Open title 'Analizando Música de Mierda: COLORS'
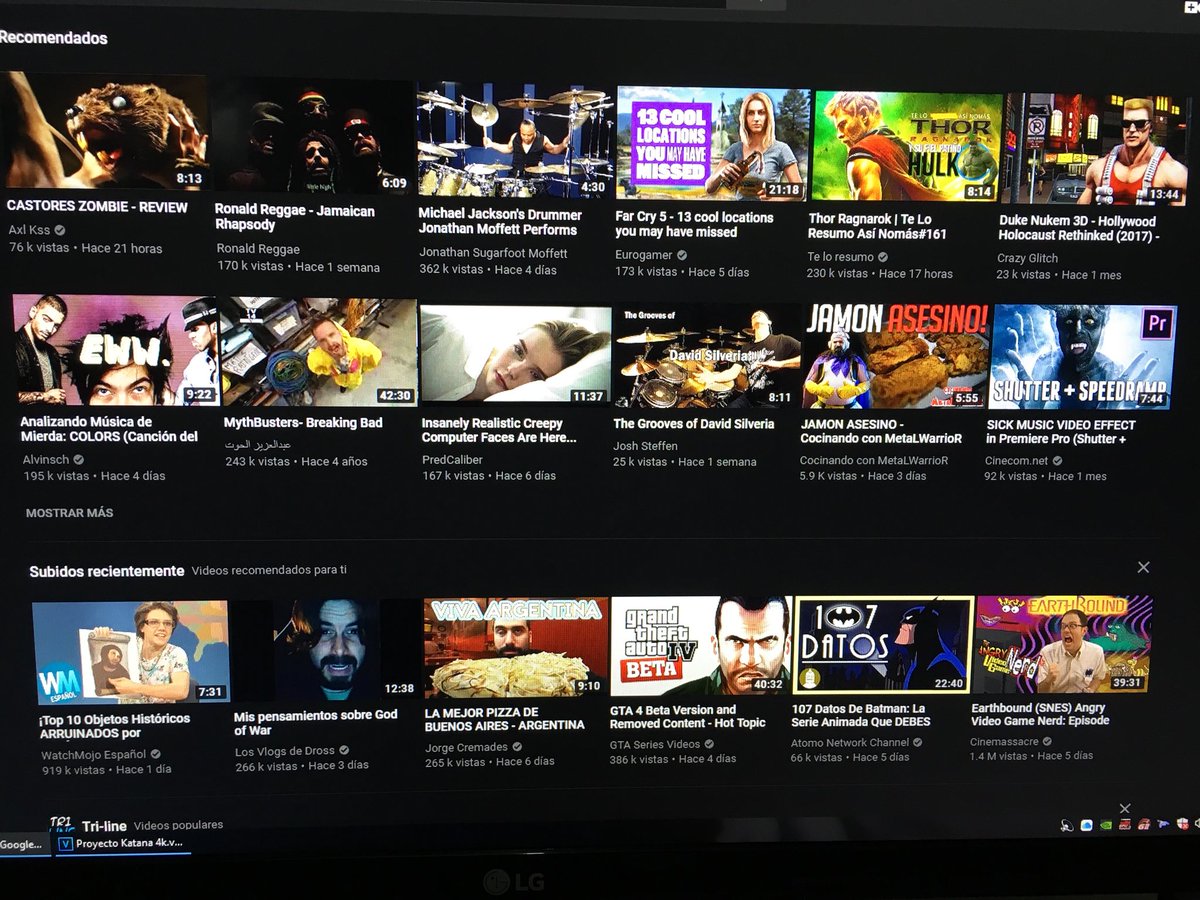This screenshot has width=1200, height=900. (109, 429)
